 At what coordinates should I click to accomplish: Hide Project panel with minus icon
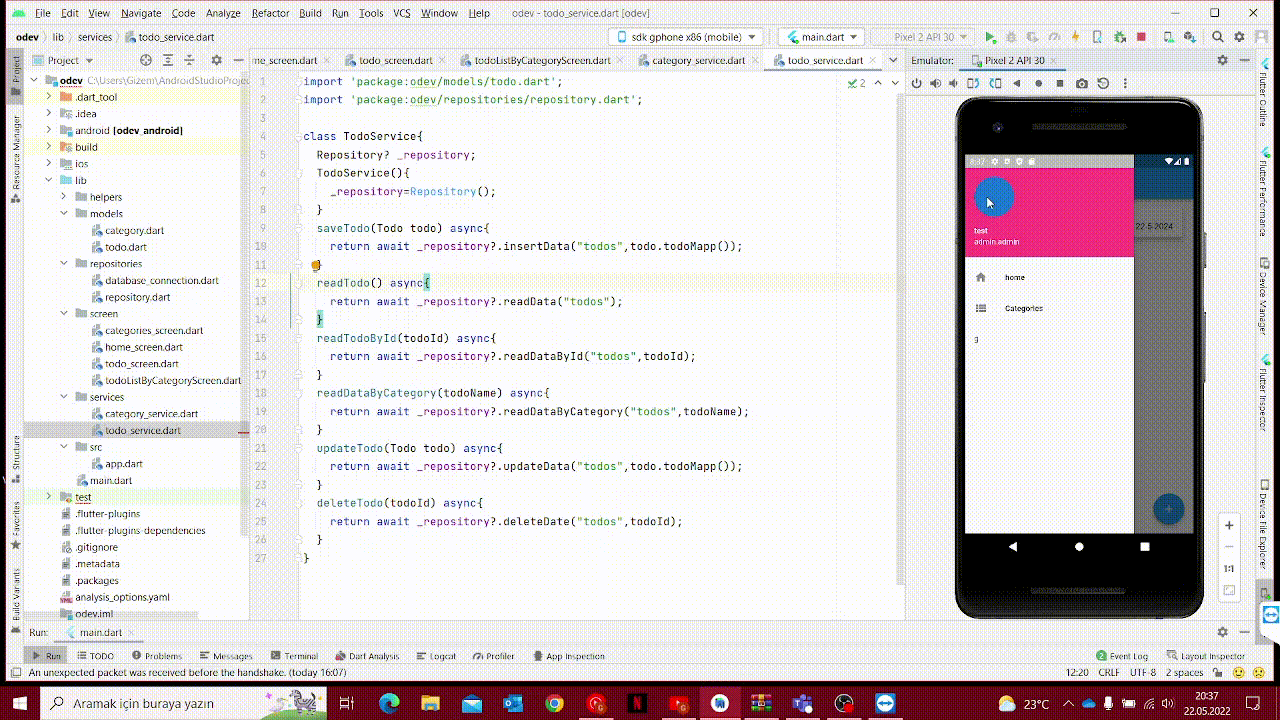click(x=238, y=61)
